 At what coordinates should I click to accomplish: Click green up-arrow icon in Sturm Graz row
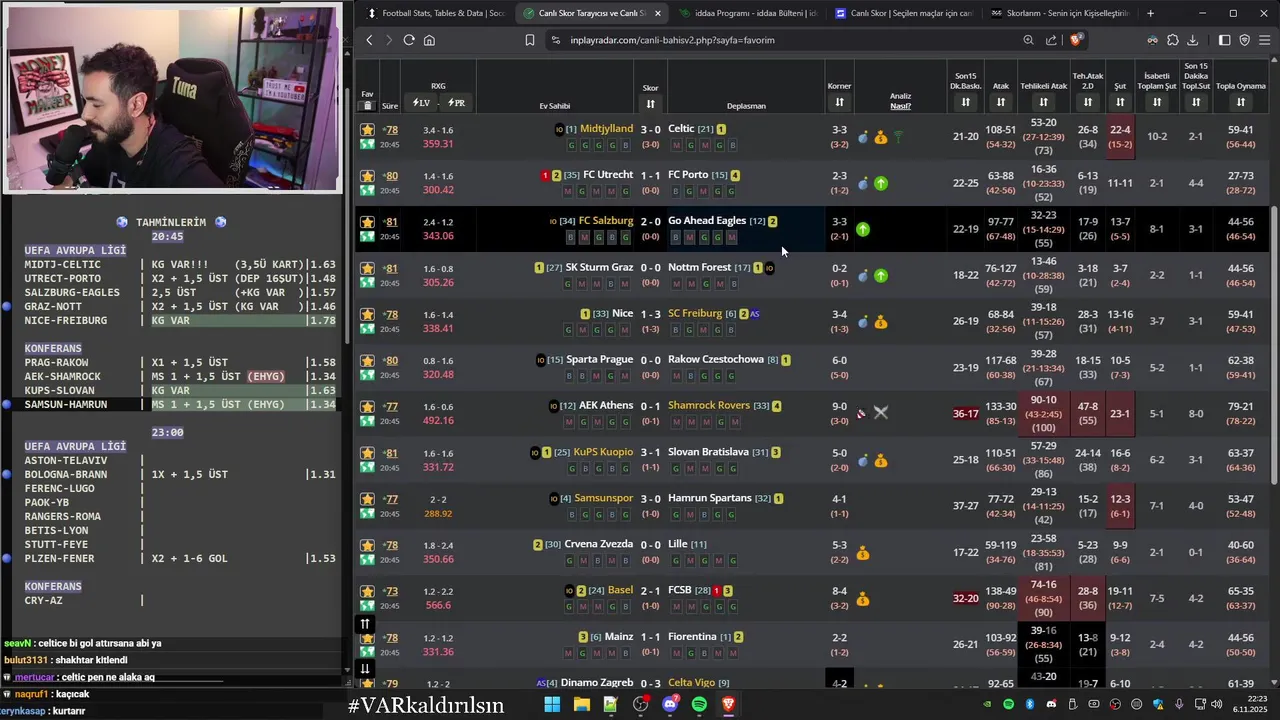[x=880, y=275]
